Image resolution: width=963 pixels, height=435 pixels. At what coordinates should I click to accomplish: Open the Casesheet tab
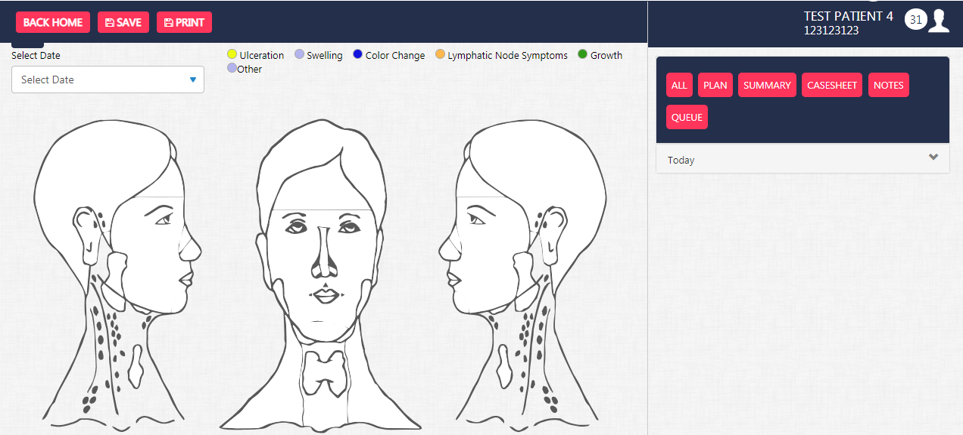[x=831, y=85]
